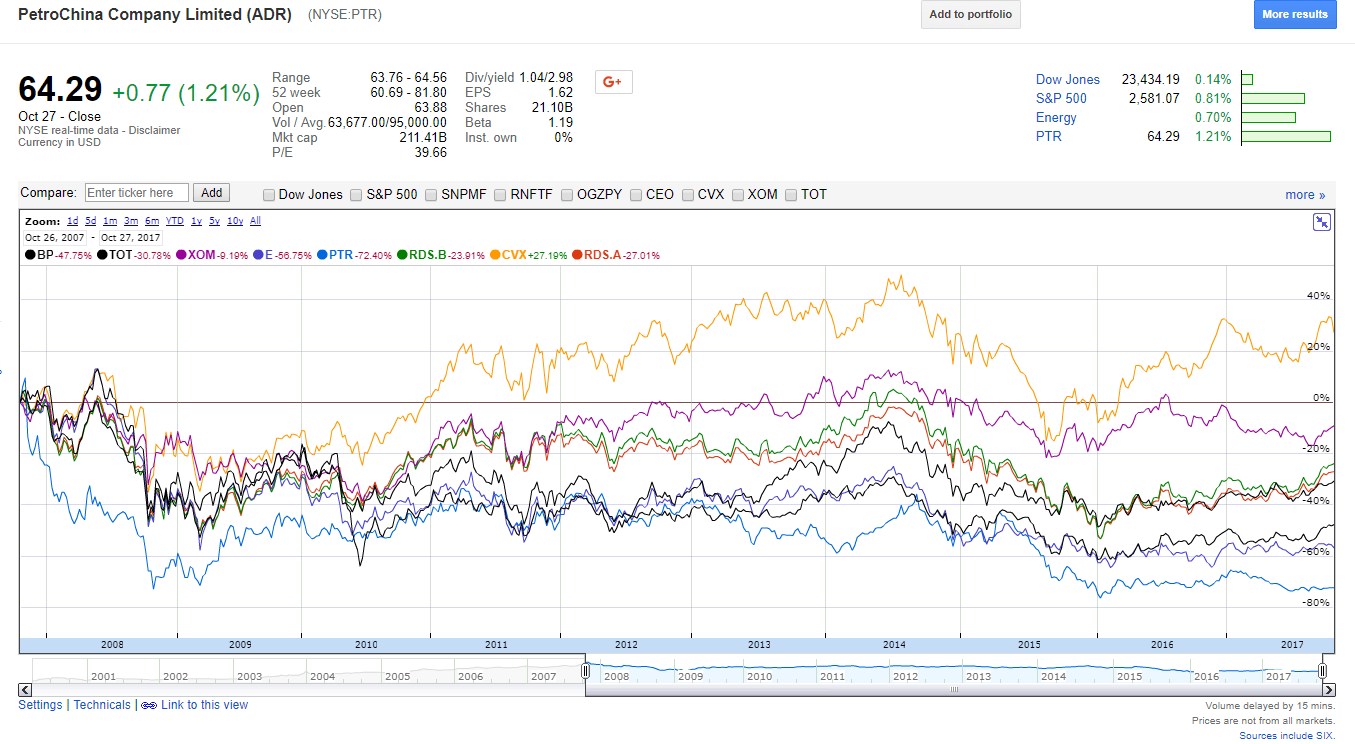Screen dimensions: 1355x744
Task: Click the left arrow of the chart scrollbar
Action: tap(25, 689)
